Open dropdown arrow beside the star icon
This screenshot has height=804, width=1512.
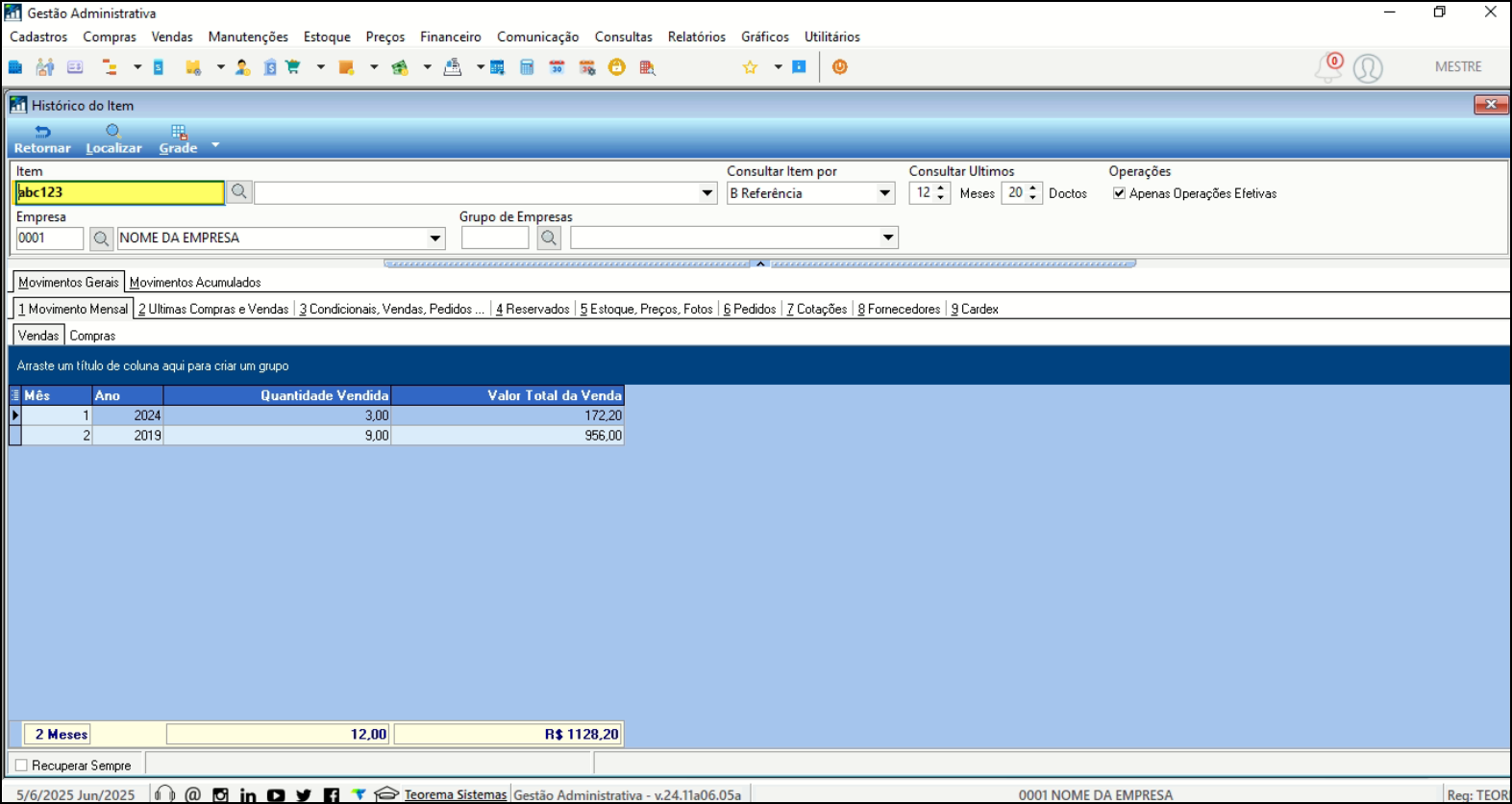[x=778, y=67]
